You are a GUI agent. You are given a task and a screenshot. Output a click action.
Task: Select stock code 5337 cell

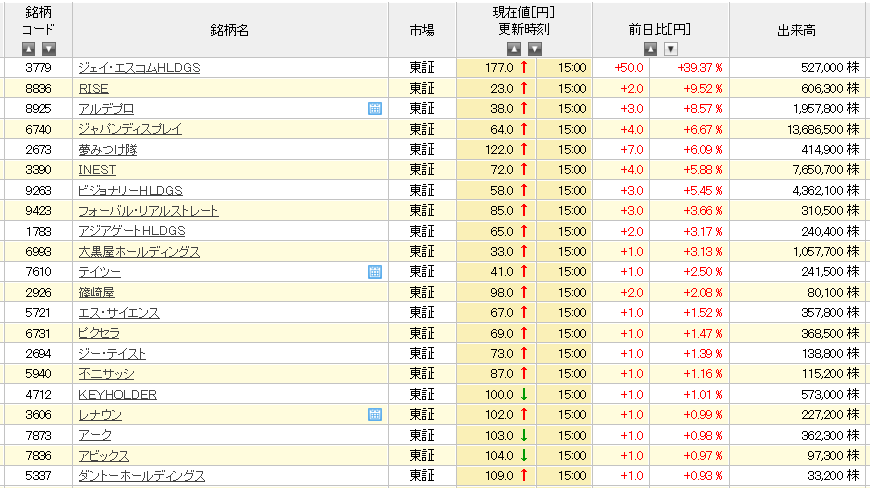point(38,476)
